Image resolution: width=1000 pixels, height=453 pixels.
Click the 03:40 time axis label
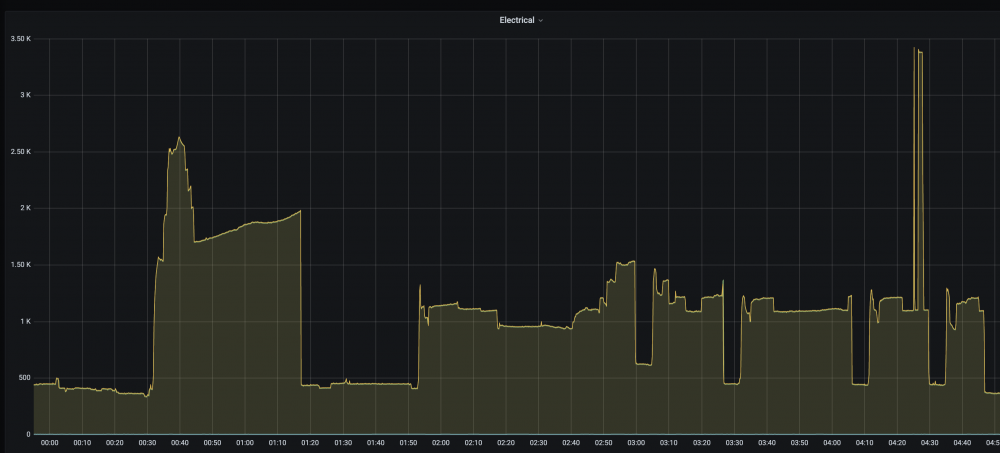[x=767, y=443]
